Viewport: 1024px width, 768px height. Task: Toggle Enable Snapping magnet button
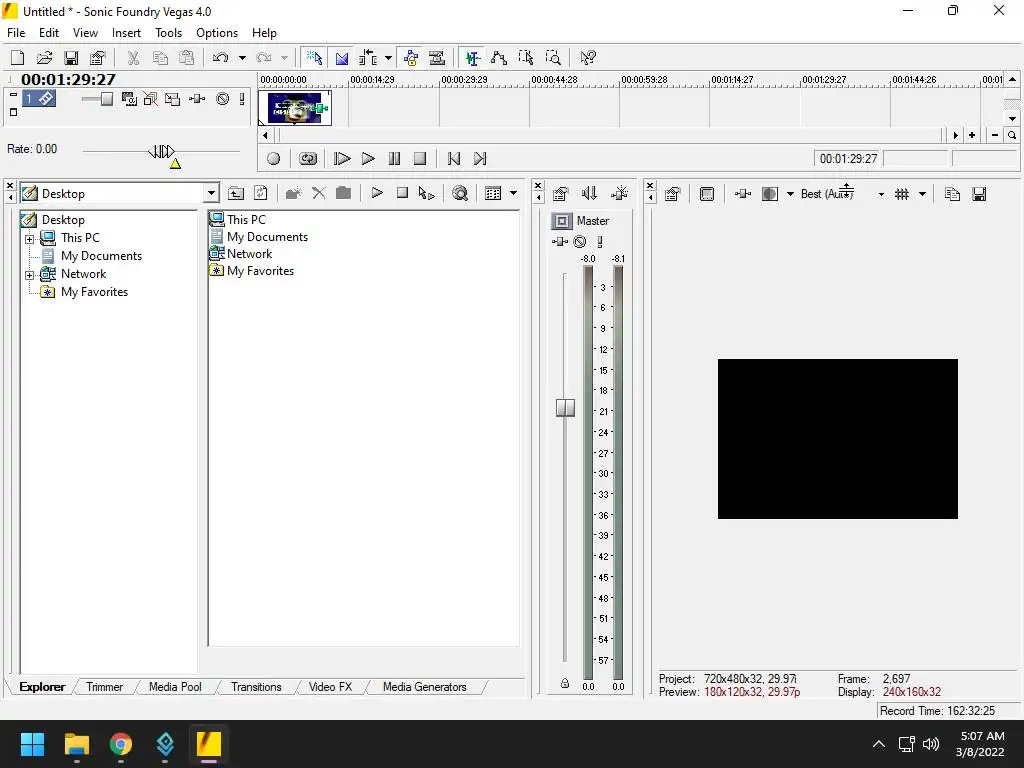pyautogui.click(x=314, y=58)
